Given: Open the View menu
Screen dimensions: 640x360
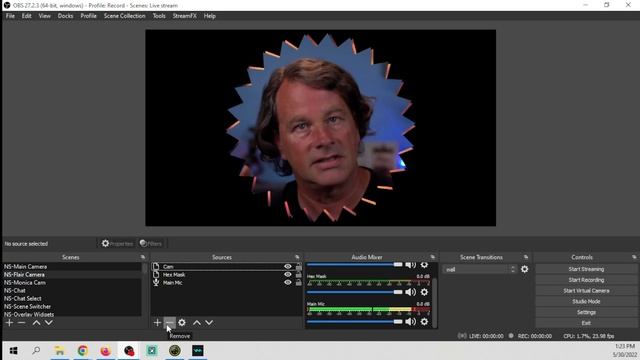Looking at the screenshot, I should point(44,16).
